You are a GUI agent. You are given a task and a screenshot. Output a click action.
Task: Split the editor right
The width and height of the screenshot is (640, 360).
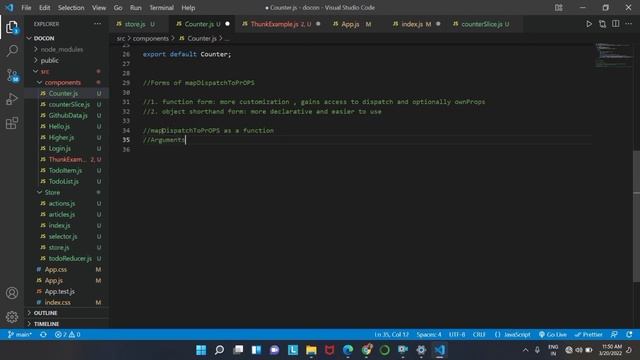point(616,24)
